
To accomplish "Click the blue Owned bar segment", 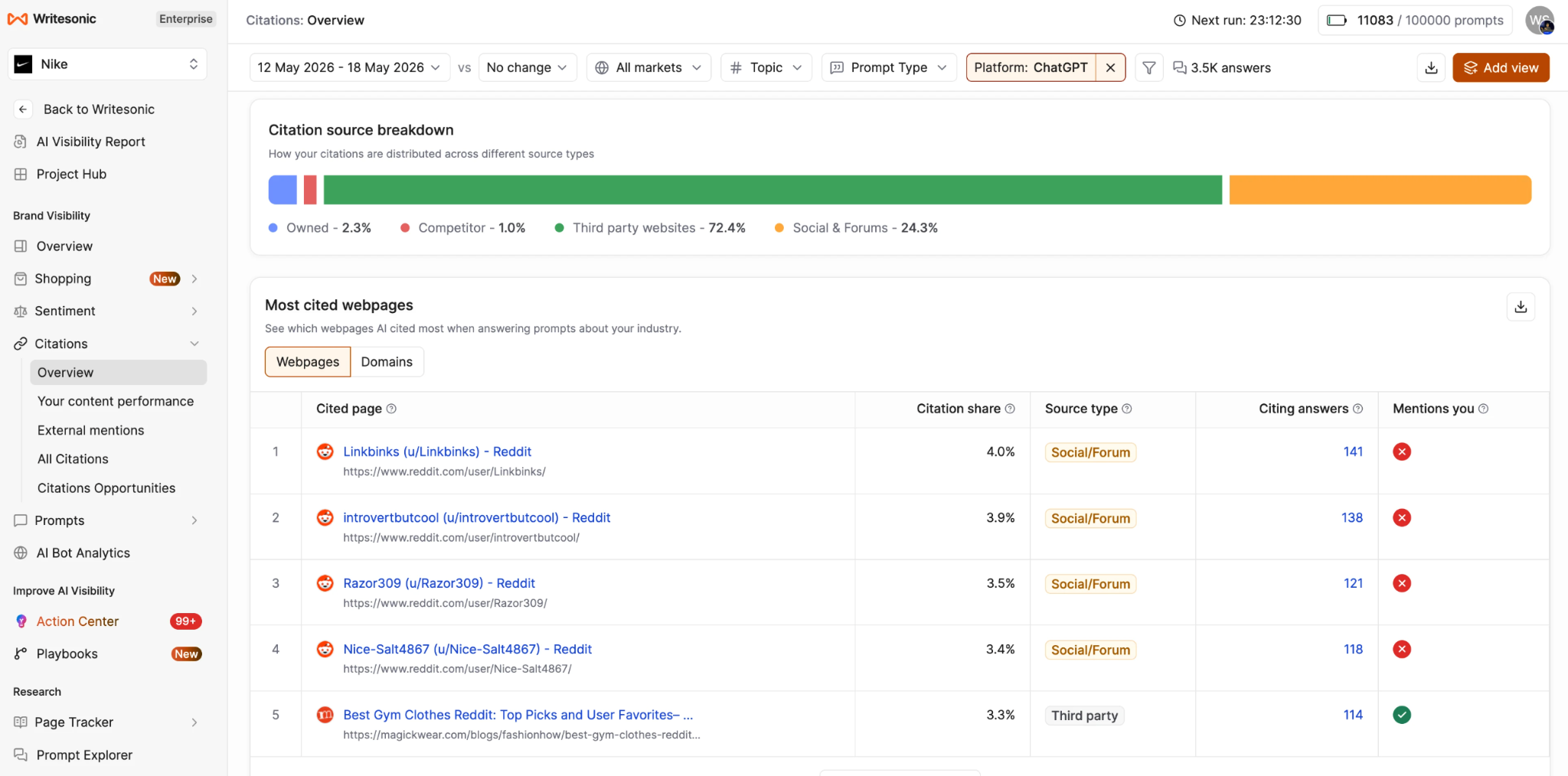I will [283, 190].
